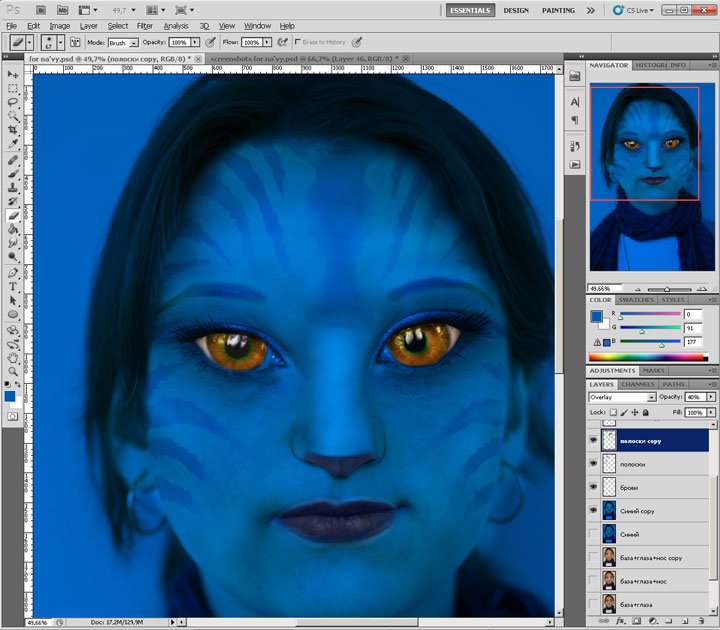Open the eraser Mode dropdown
The width and height of the screenshot is (720, 630).
pyautogui.click(x=122, y=43)
